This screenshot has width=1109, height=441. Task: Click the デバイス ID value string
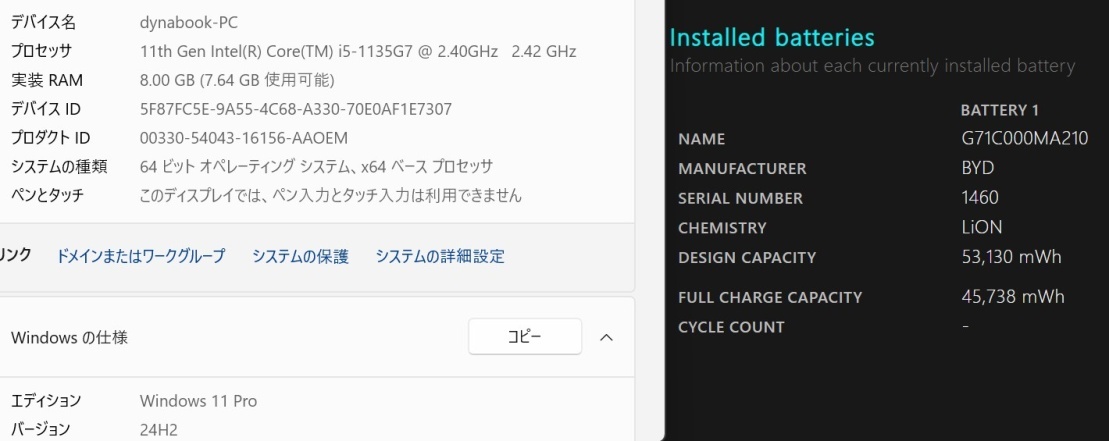click(x=296, y=109)
